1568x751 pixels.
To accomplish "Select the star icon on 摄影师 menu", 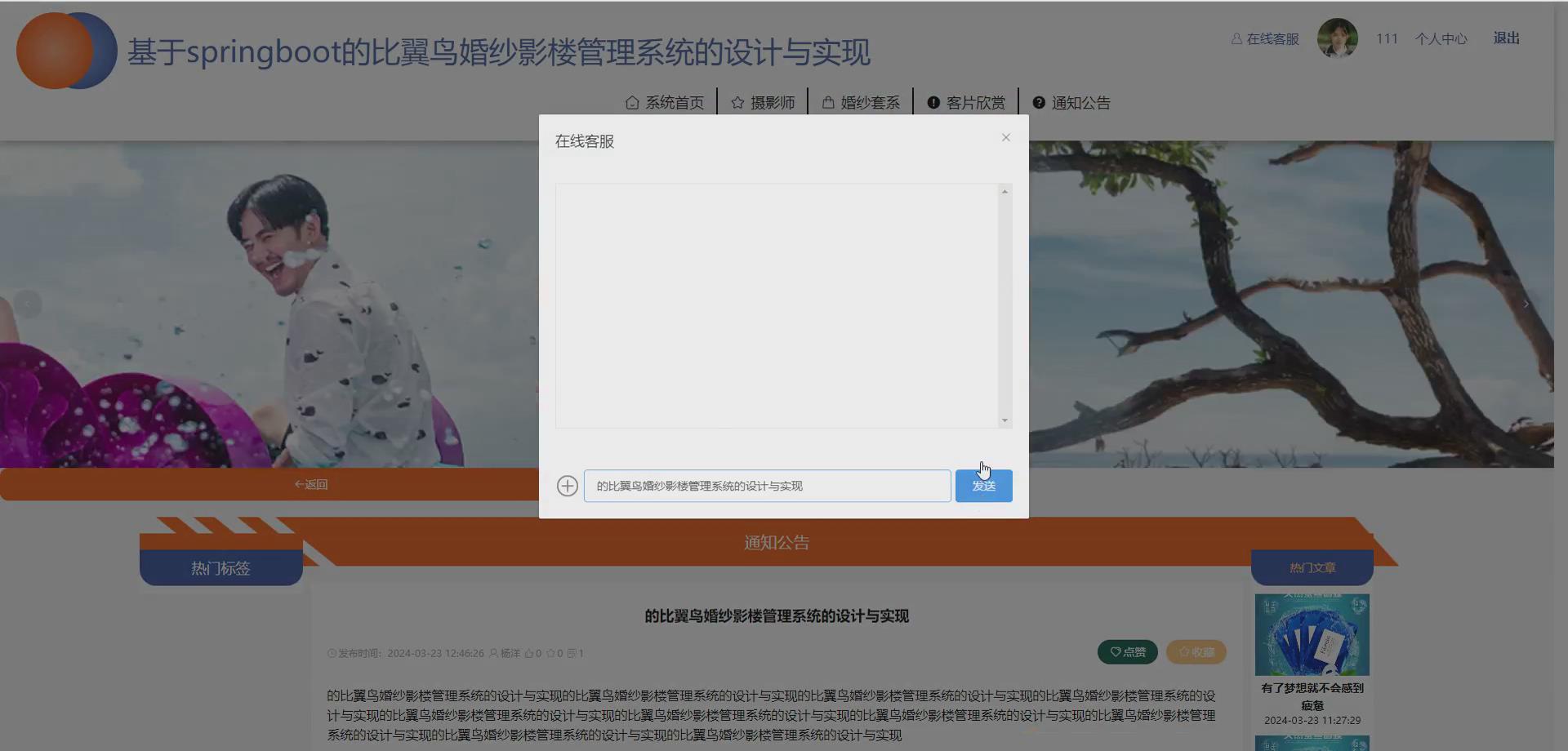I will tap(737, 102).
